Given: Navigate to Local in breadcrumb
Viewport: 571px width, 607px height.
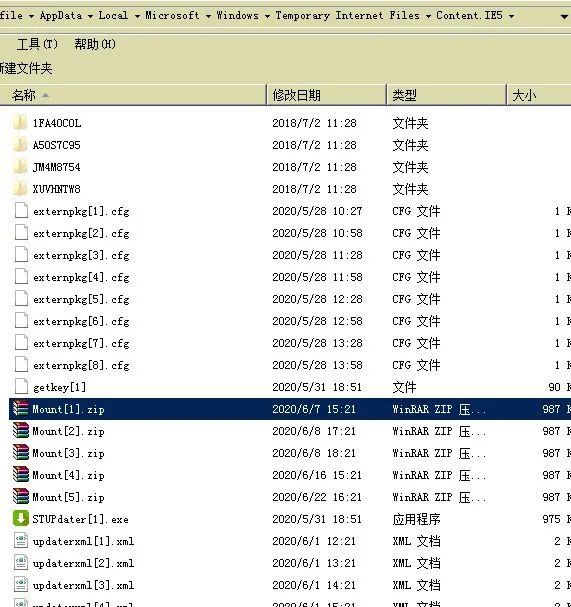Looking at the screenshot, I should (x=113, y=15).
